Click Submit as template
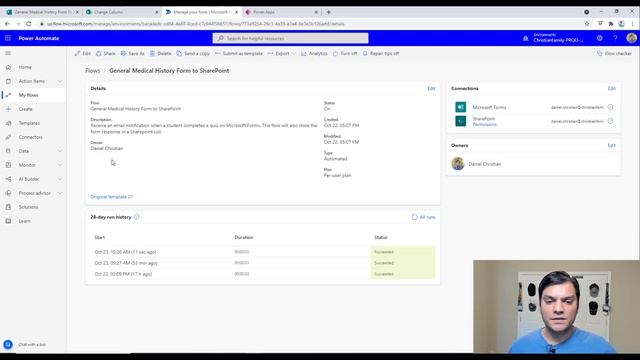This screenshot has width=640, height=360. pyautogui.click(x=239, y=53)
